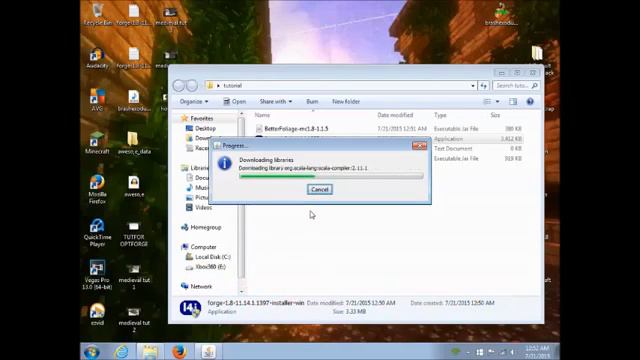Open the AVG desktop shortcut
Image resolution: width=640 pixels, height=360 pixels.
[97, 100]
